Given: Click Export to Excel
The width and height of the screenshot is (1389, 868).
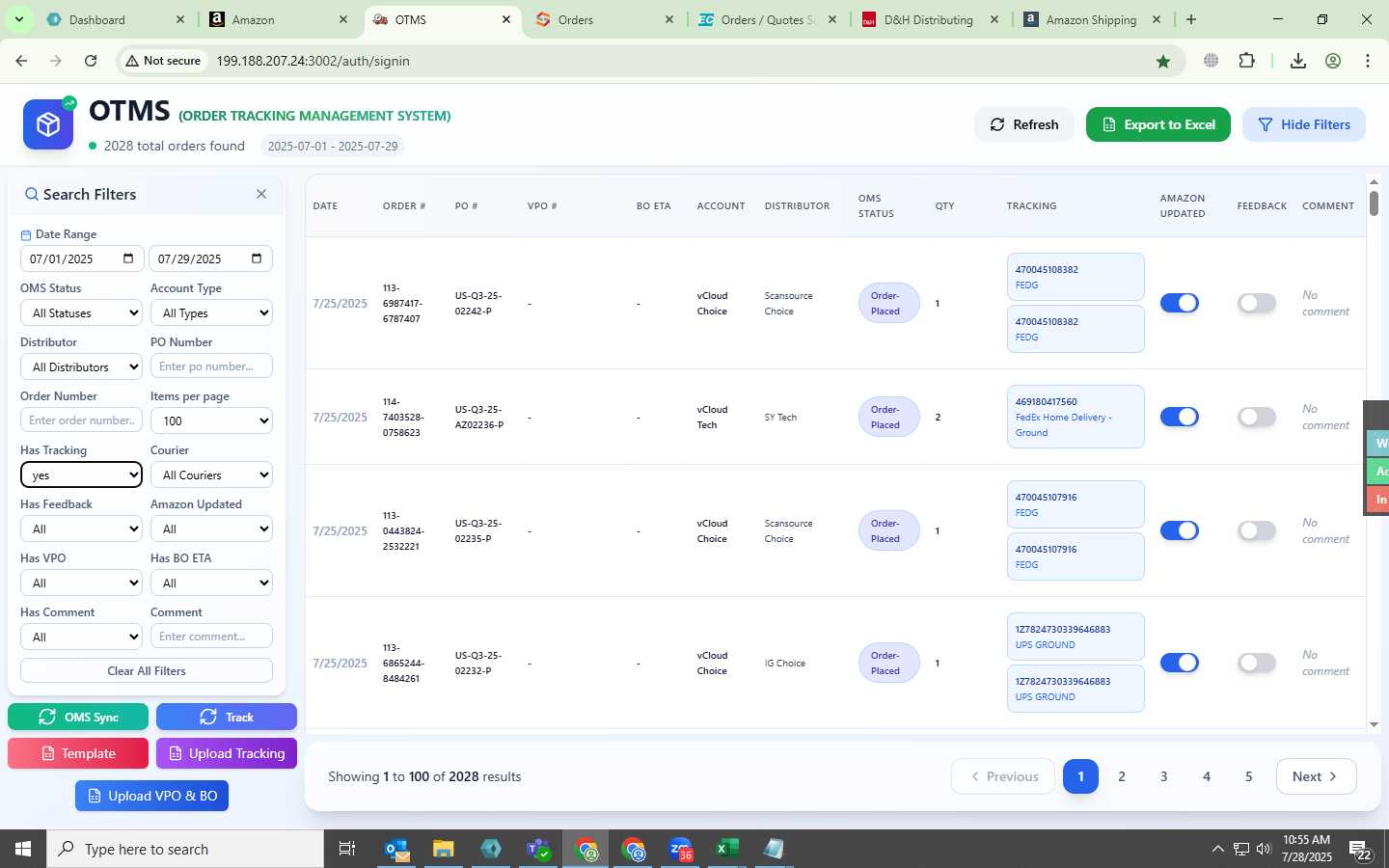Looking at the screenshot, I should coord(1158,124).
